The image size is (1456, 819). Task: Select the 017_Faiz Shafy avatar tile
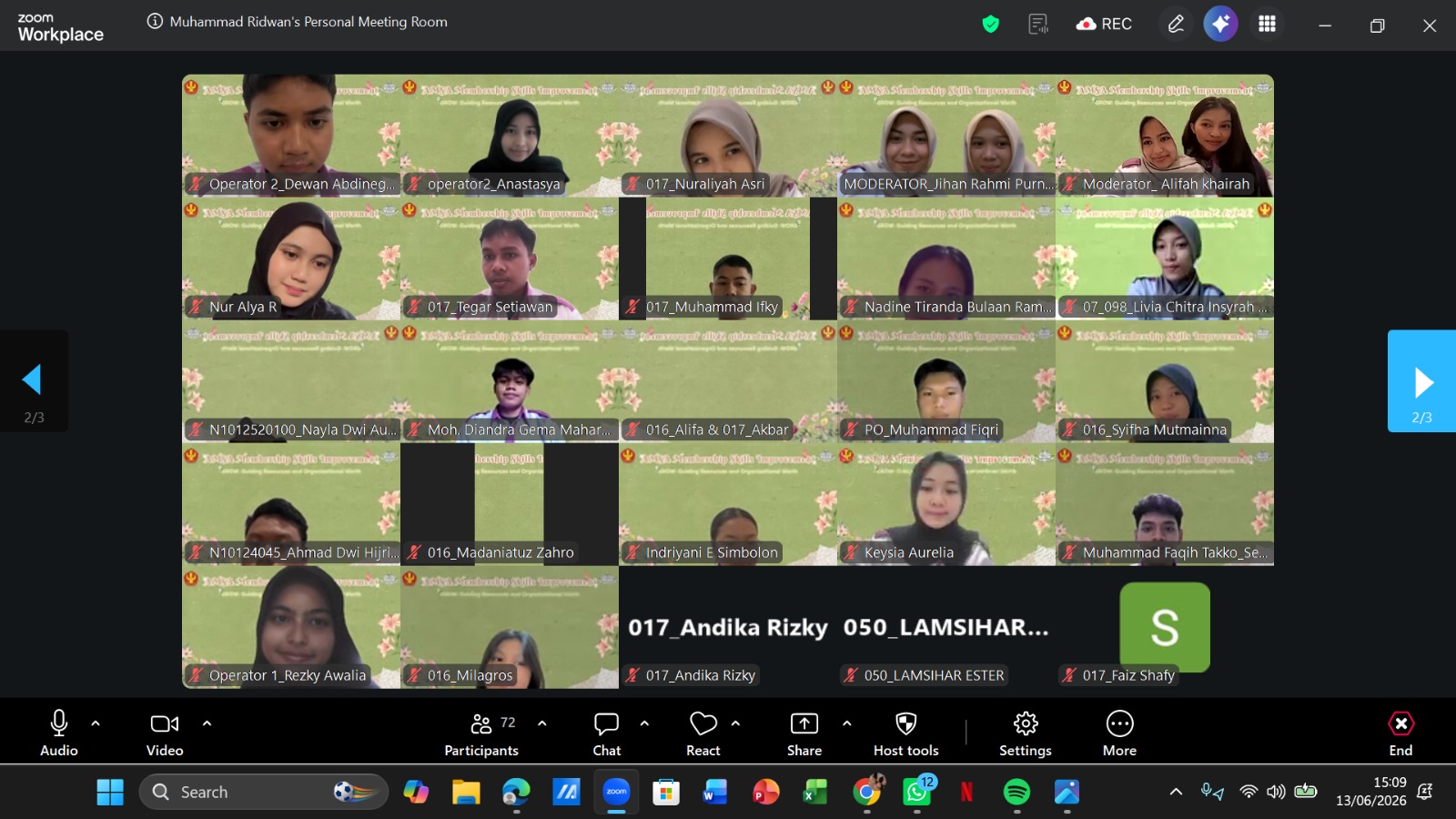(1165, 627)
